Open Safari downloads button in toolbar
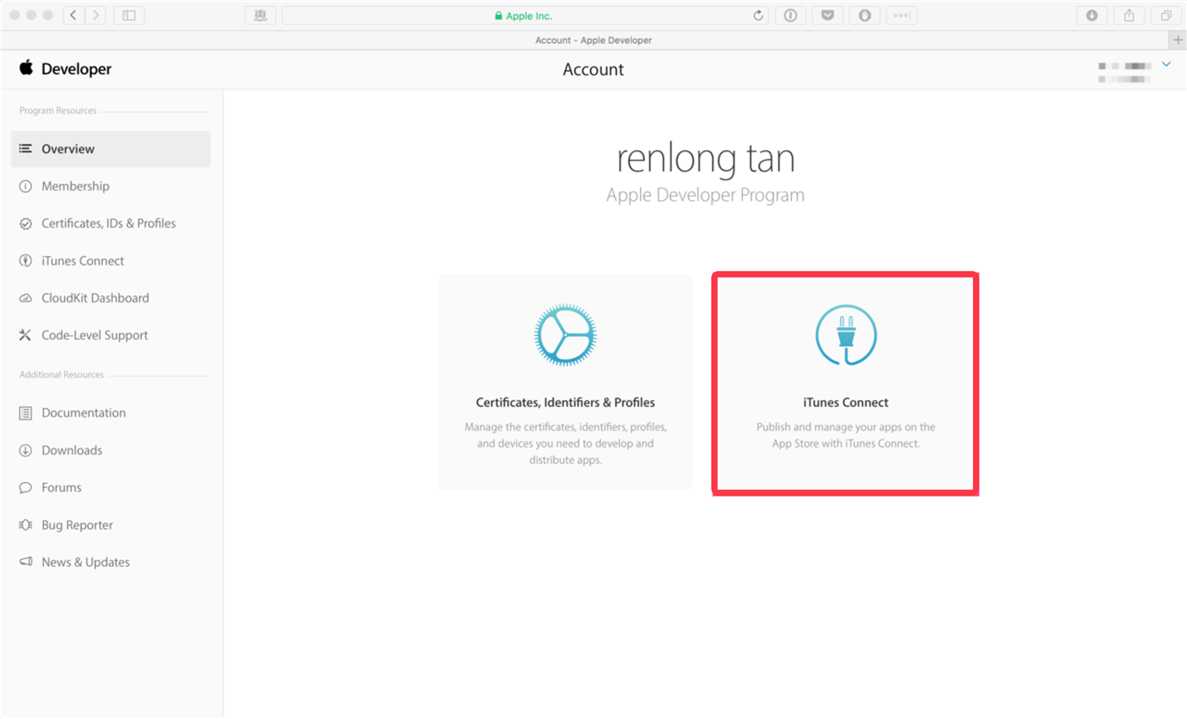The image size is (1187, 719). pos(1092,15)
